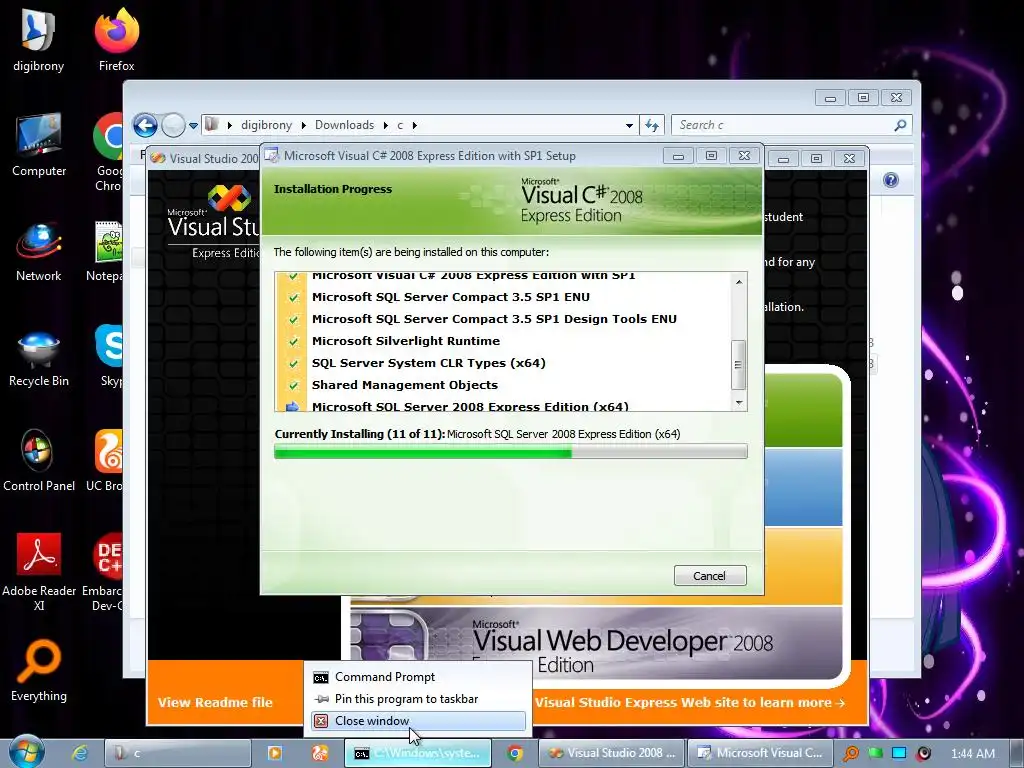Open Control Panel desktop icon
The image size is (1024, 768).
click(x=39, y=460)
